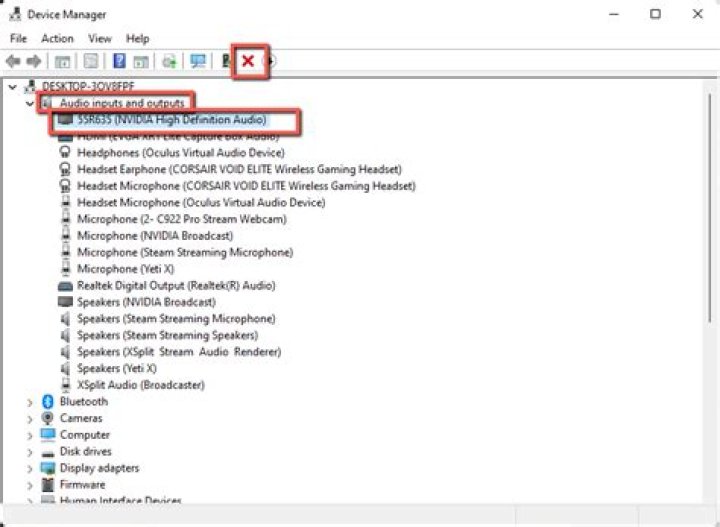The image size is (720, 527).
Task: Click the Speakers (Yeti X) speaker icon
Action: 66,368
